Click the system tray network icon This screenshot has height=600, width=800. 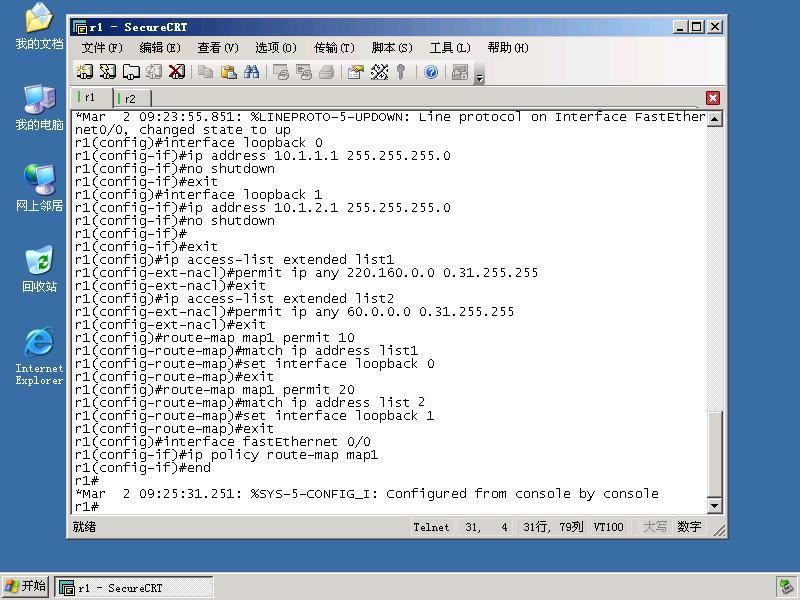point(785,587)
